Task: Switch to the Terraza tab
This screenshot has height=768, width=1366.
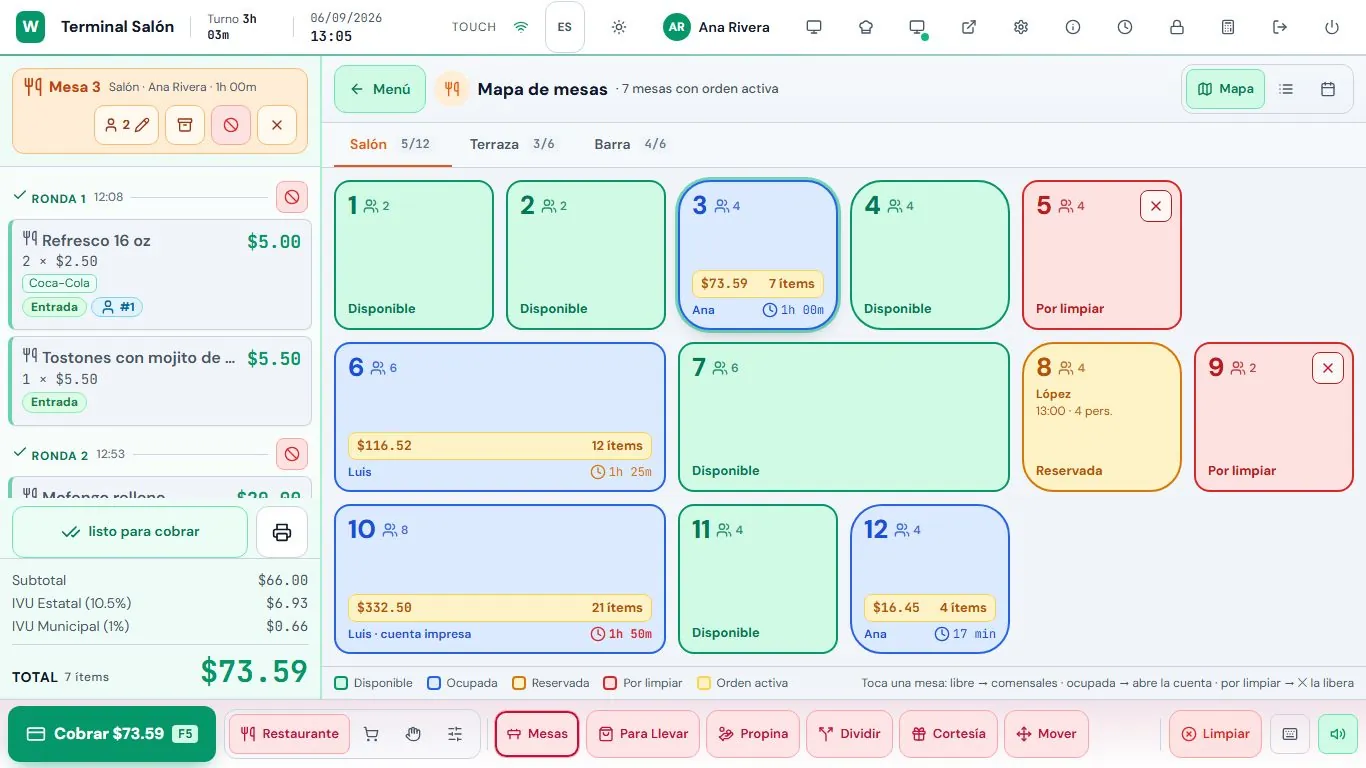Action: tap(512, 144)
